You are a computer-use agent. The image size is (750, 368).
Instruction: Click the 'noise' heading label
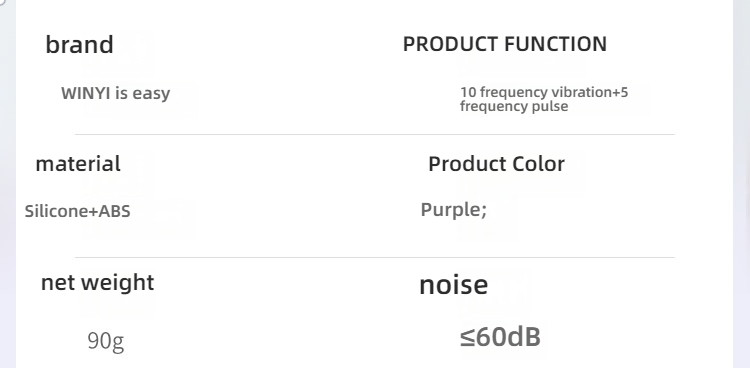click(453, 285)
